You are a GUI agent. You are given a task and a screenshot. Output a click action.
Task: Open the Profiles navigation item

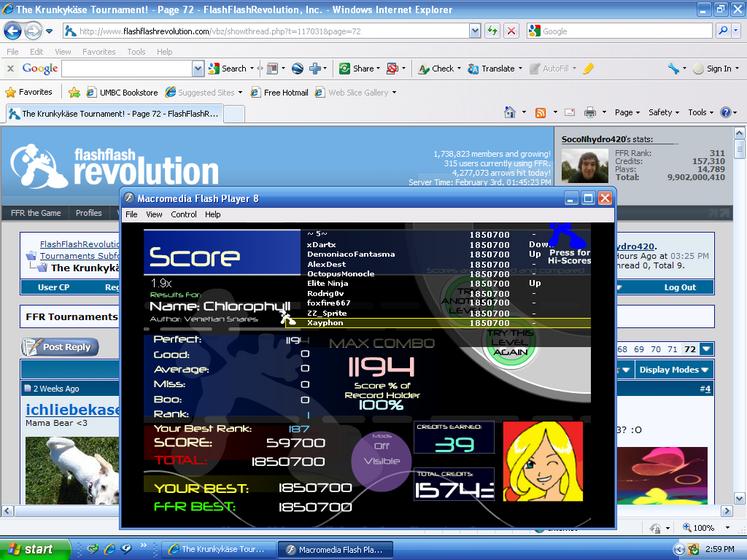coord(89,213)
